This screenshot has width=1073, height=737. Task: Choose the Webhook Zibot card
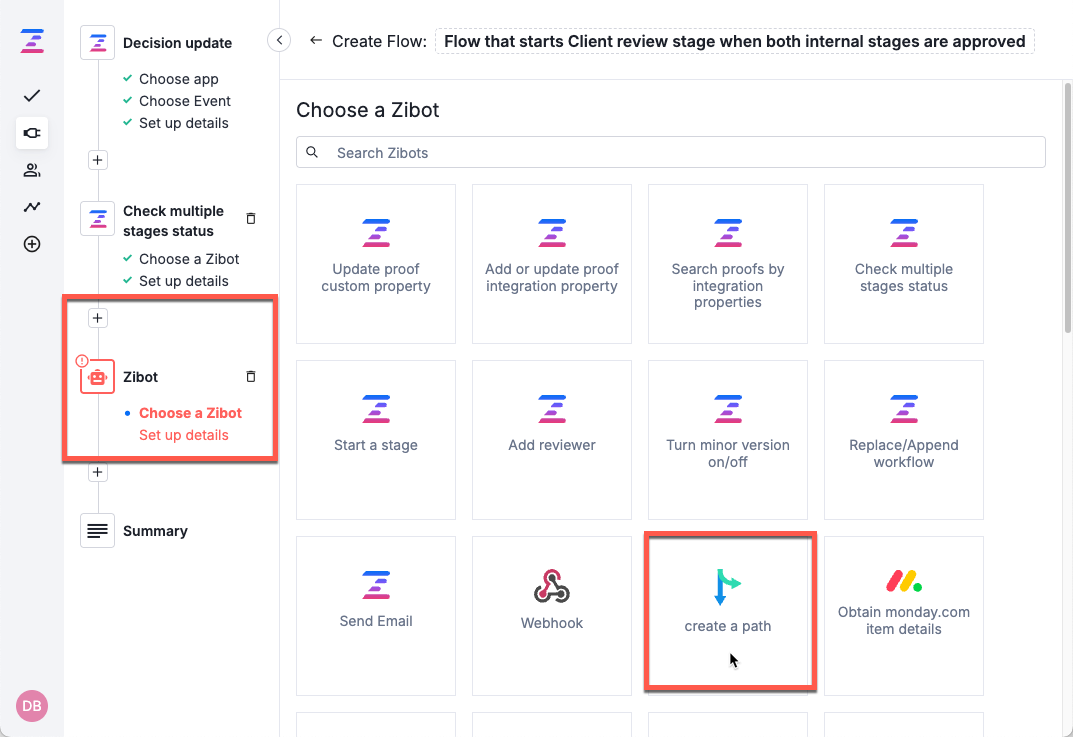(x=552, y=610)
